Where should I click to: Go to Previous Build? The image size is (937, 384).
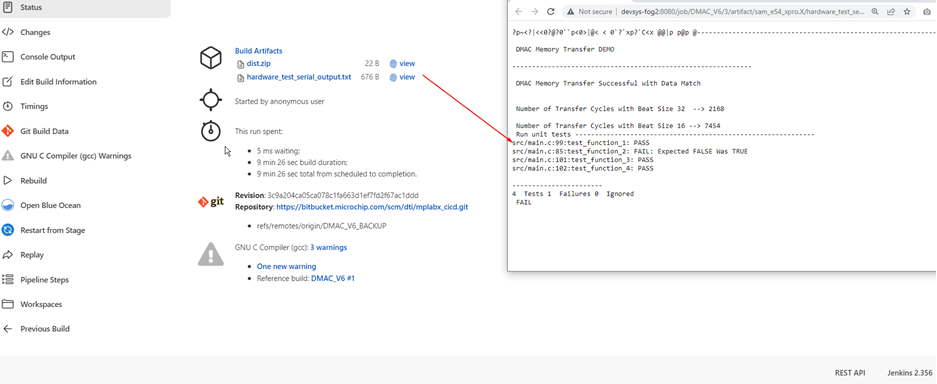45,328
